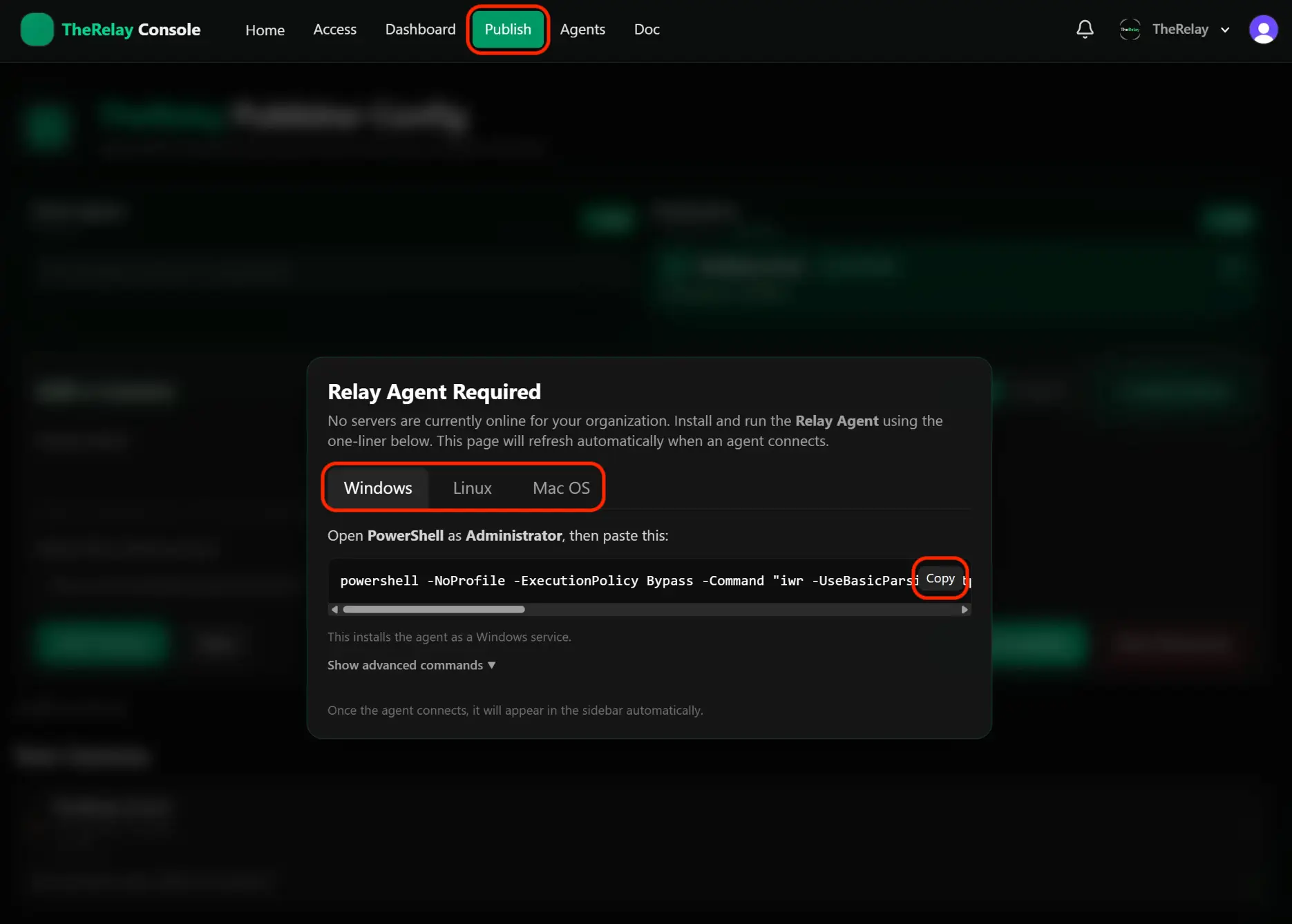Image resolution: width=1292 pixels, height=924 pixels.
Task: Click the scrollbar right arrow
Action: pyautogui.click(x=965, y=609)
